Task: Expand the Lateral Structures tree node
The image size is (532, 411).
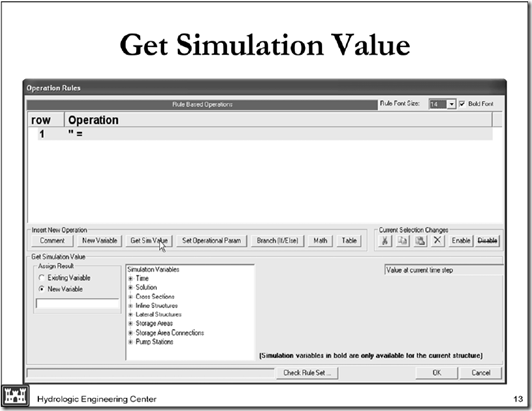Action: [x=131, y=315]
